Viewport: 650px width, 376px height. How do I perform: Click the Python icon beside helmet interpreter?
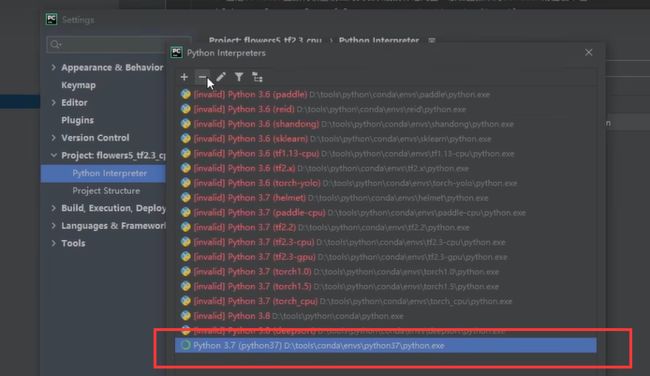(185, 198)
